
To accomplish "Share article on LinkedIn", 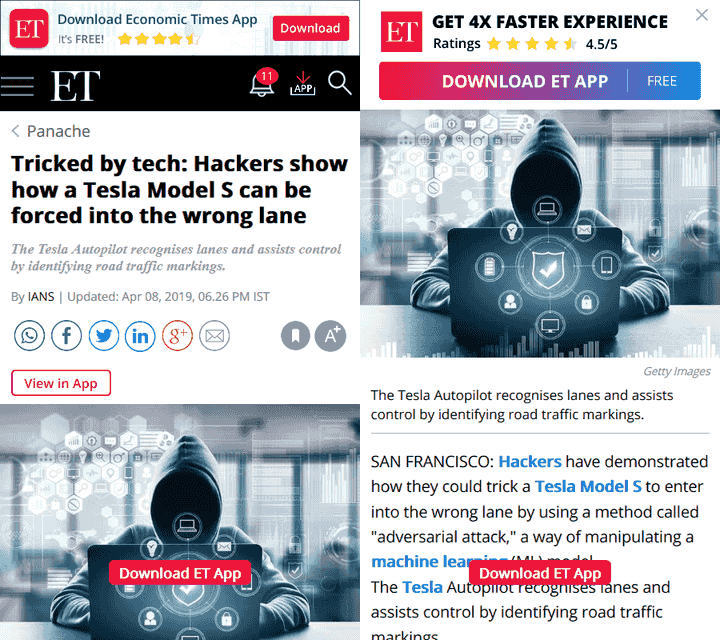I will (140, 336).
